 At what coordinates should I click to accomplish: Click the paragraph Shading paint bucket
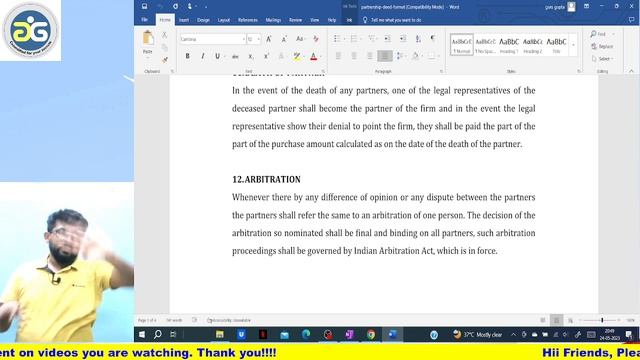(415, 56)
